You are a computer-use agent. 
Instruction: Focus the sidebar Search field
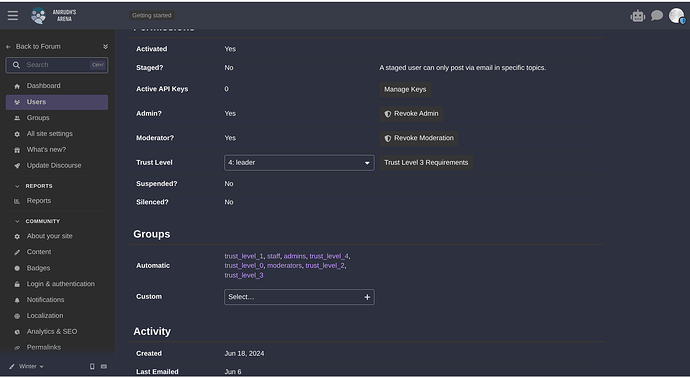57,65
